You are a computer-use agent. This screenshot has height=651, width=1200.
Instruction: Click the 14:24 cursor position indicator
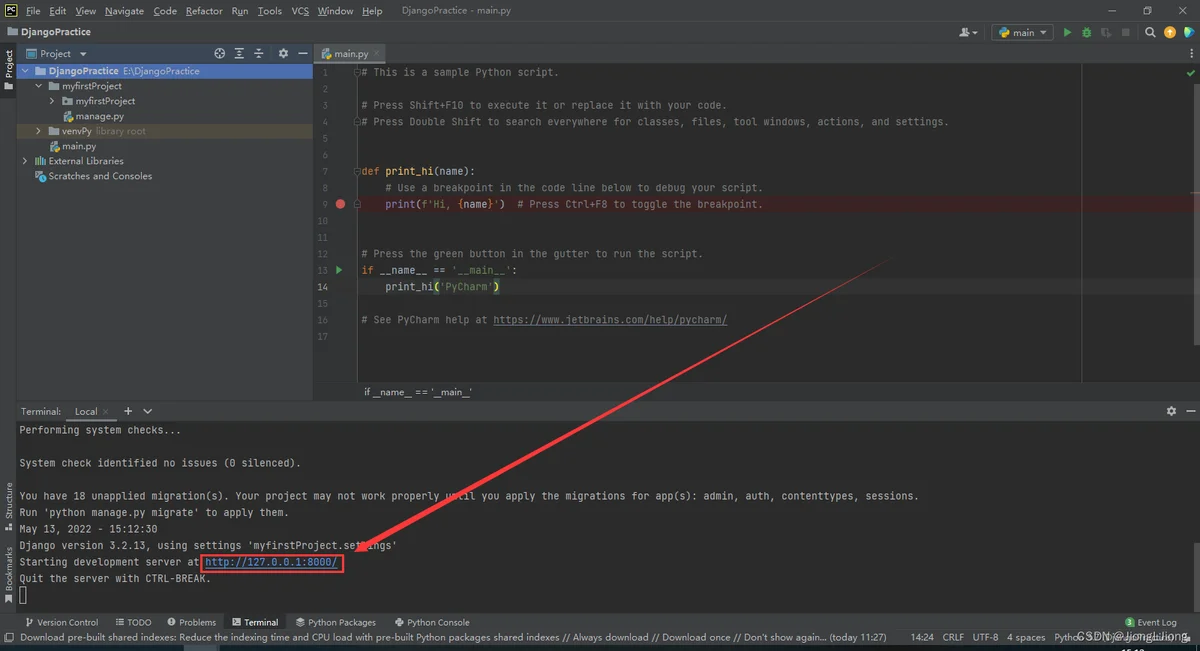tap(922, 637)
